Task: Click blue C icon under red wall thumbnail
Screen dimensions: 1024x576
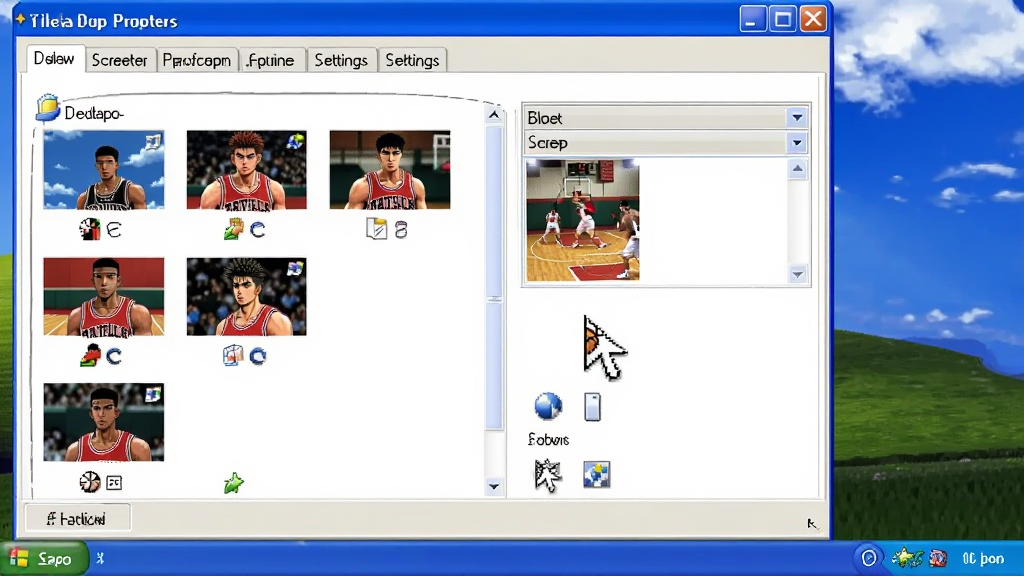Action: tap(114, 357)
